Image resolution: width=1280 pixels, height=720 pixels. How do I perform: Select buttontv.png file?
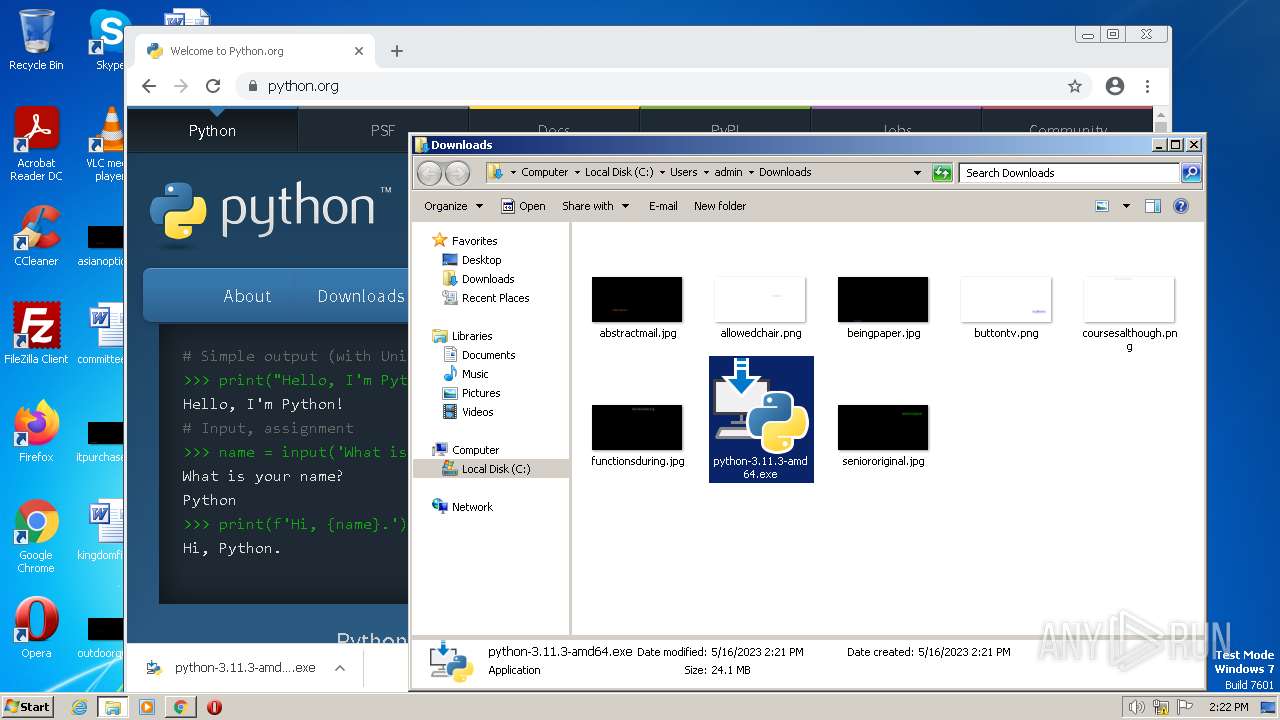pos(1006,309)
